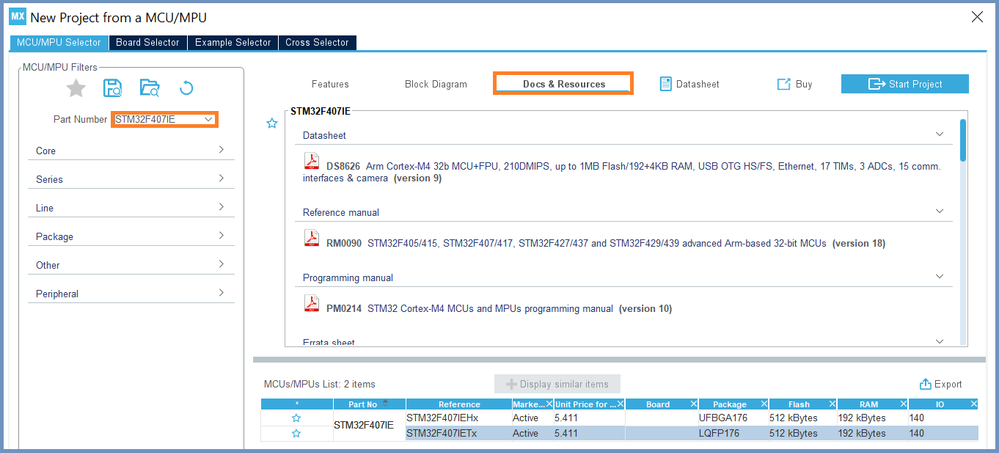Screen dimensions: 999x453
Task: Remove the Package column via its X
Action: (x=763, y=404)
